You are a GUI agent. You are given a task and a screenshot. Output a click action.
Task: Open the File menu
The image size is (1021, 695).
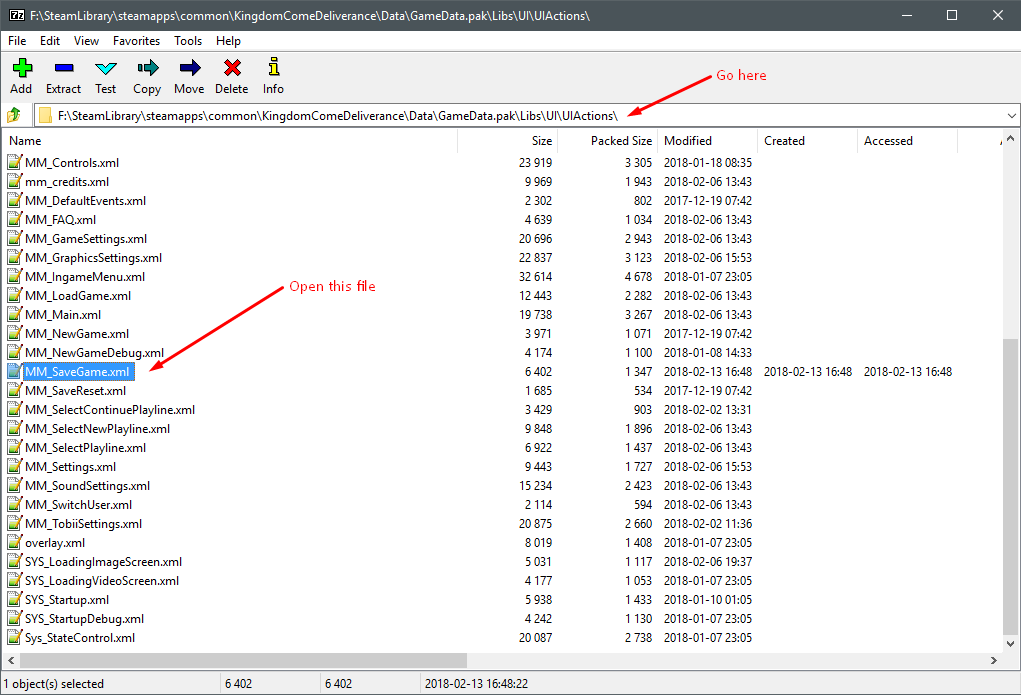point(17,41)
